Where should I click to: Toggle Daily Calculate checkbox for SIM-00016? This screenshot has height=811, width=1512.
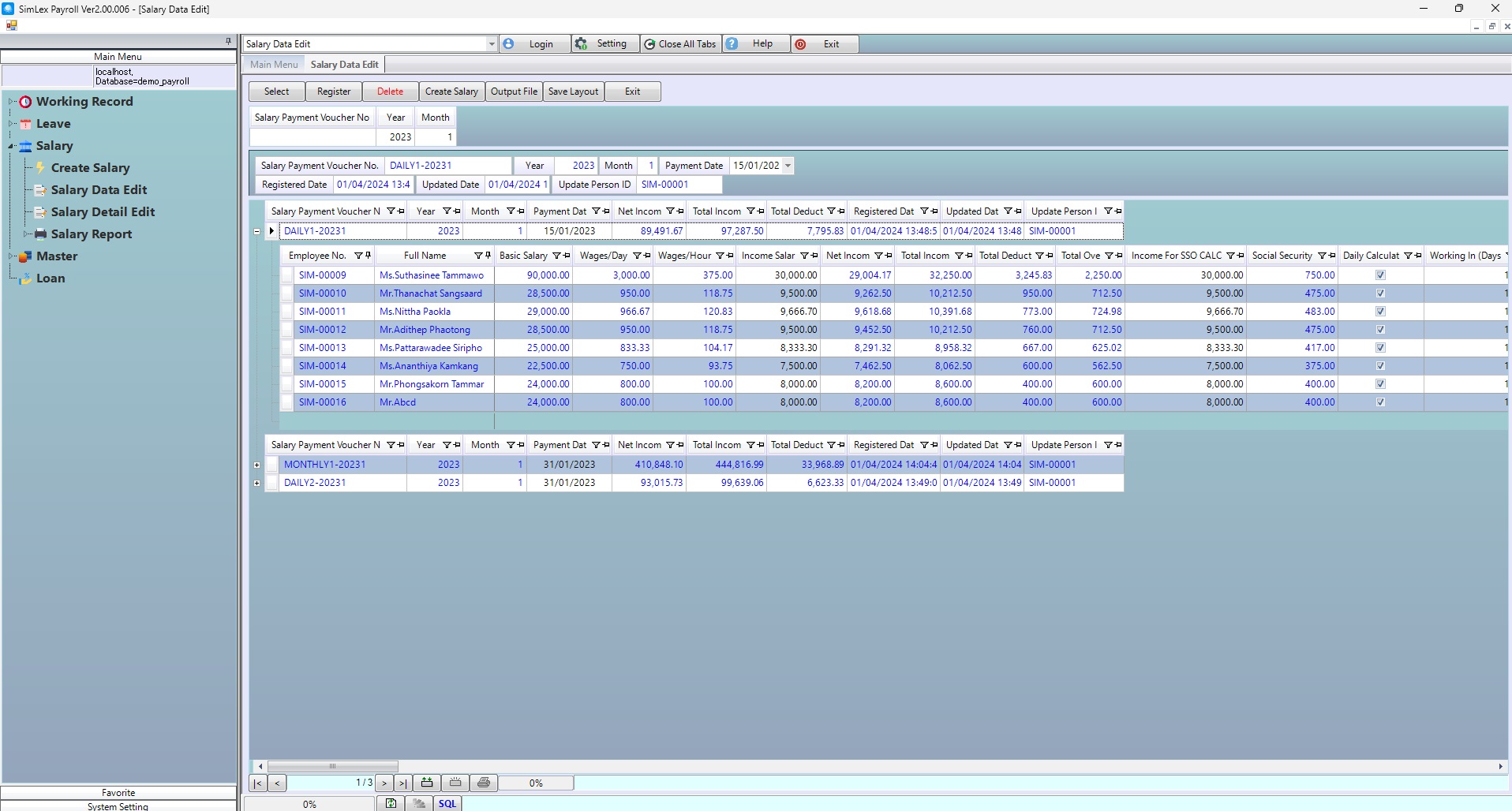click(x=1380, y=402)
